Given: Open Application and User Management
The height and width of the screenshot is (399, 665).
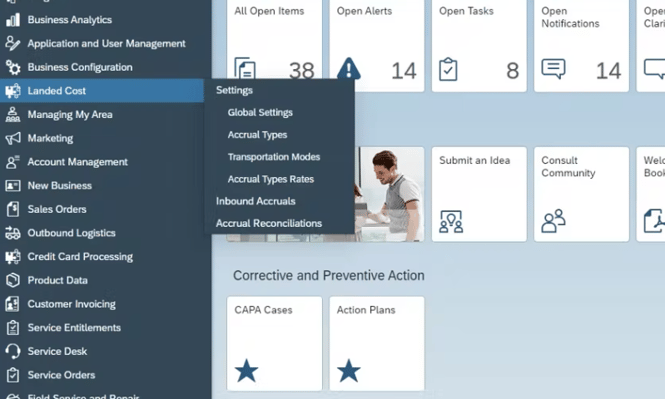Looking at the screenshot, I should 106,43.
